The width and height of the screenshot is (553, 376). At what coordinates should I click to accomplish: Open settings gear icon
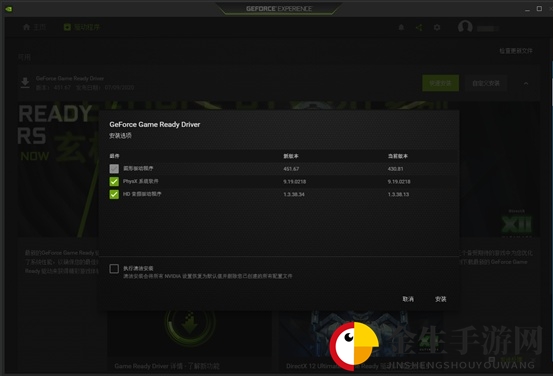[x=437, y=27]
